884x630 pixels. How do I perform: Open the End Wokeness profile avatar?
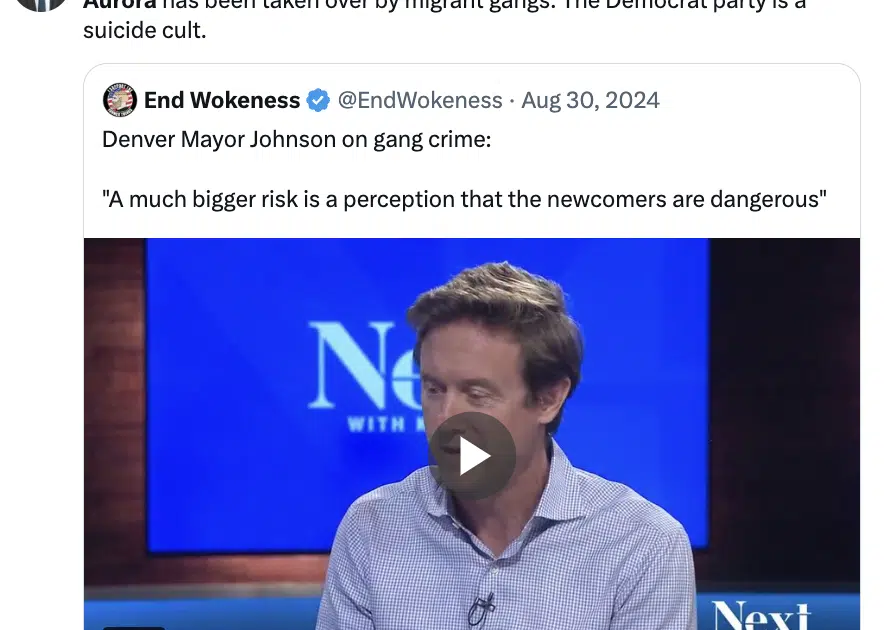click(120, 100)
